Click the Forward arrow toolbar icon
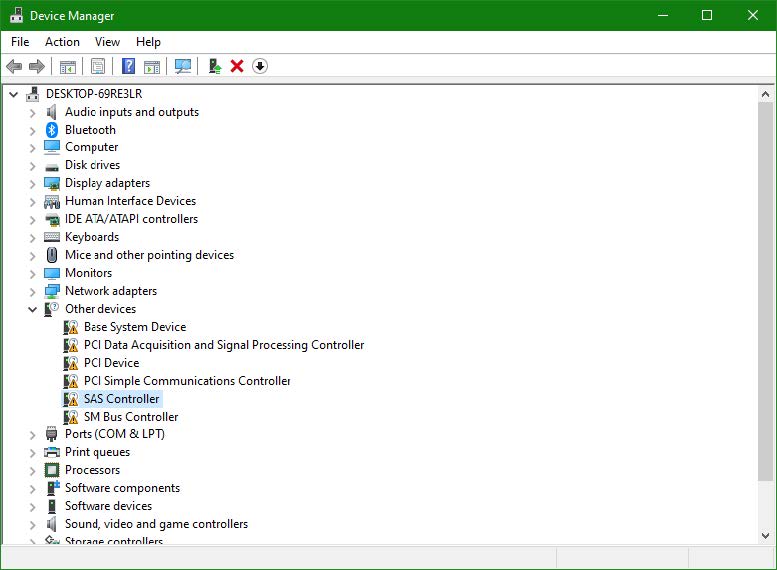 tap(37, 66)
